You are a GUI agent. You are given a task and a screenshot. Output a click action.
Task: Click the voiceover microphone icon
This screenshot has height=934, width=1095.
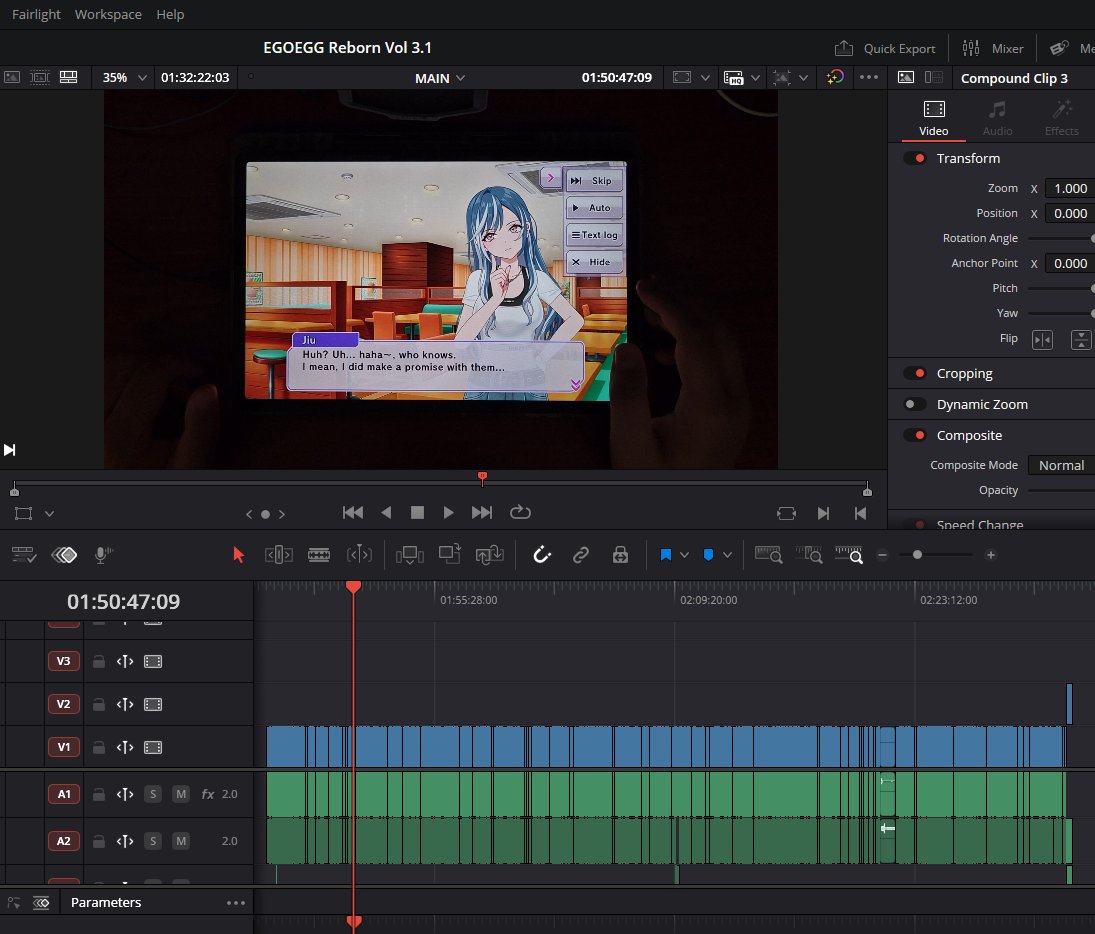pos(103,555)
